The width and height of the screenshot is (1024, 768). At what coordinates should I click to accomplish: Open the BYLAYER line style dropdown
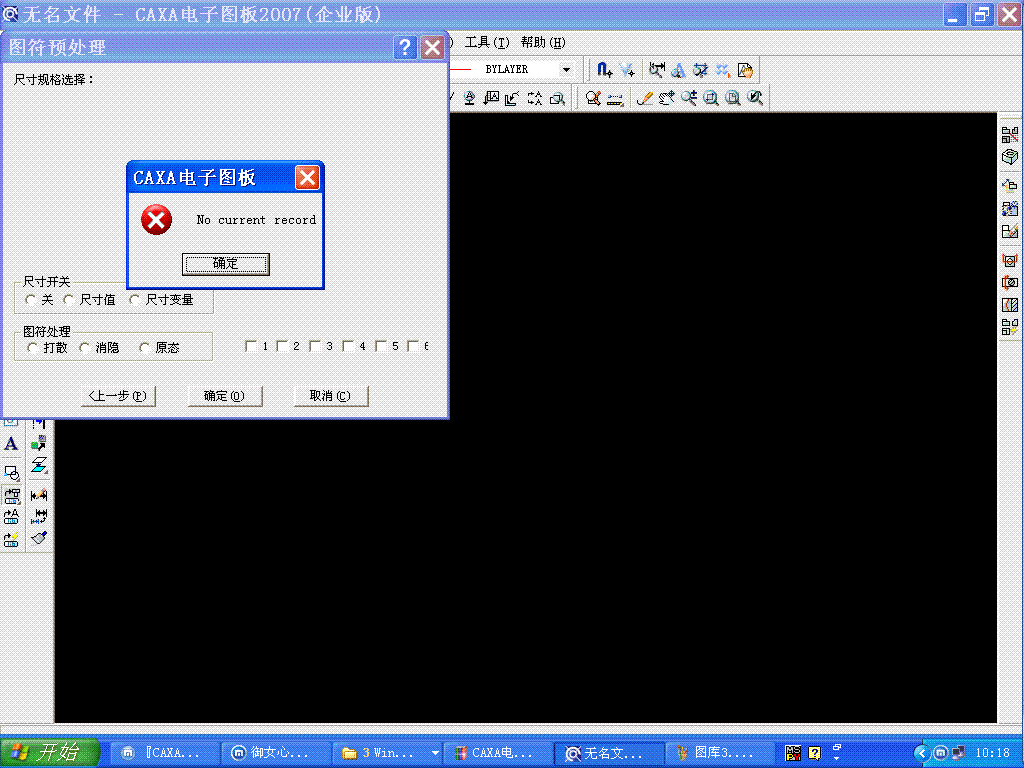566,69
